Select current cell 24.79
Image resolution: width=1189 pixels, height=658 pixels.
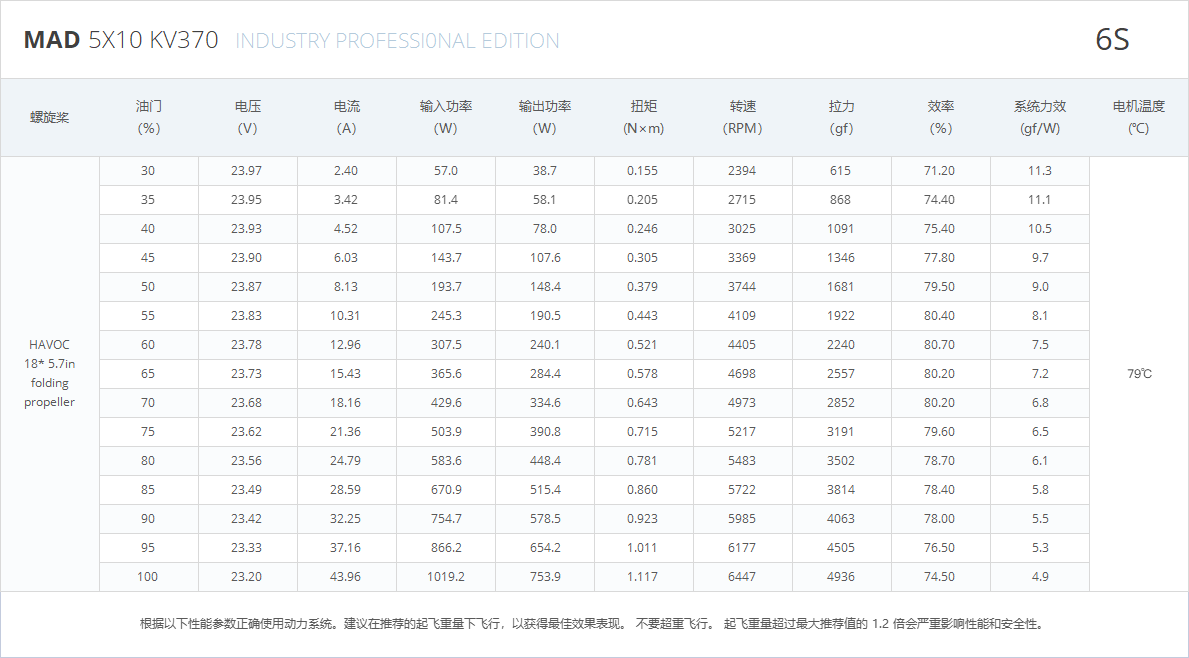(x=345, y=461)
